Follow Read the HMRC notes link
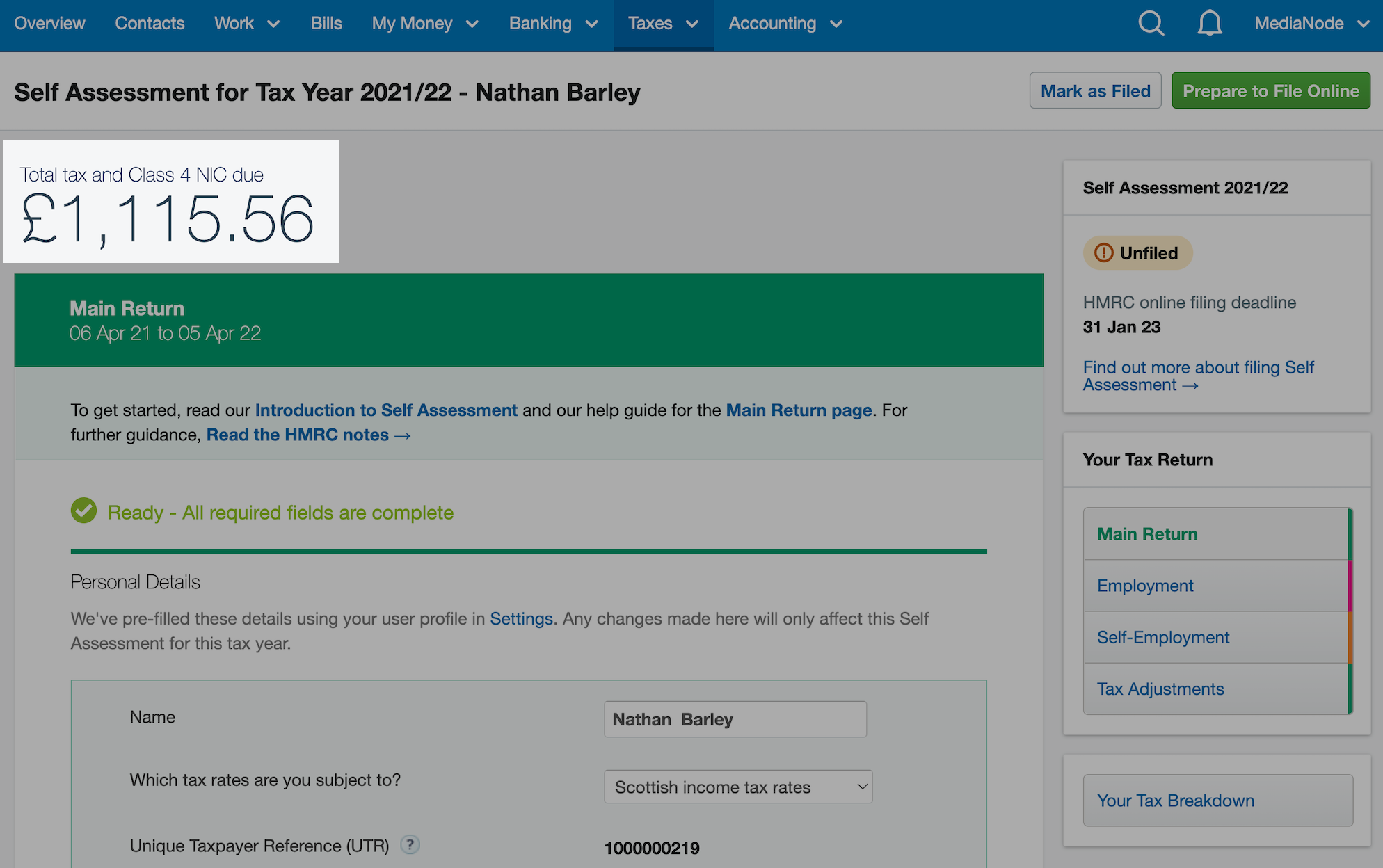Screen dimensions: 1383x868 (x=308, y=435)
